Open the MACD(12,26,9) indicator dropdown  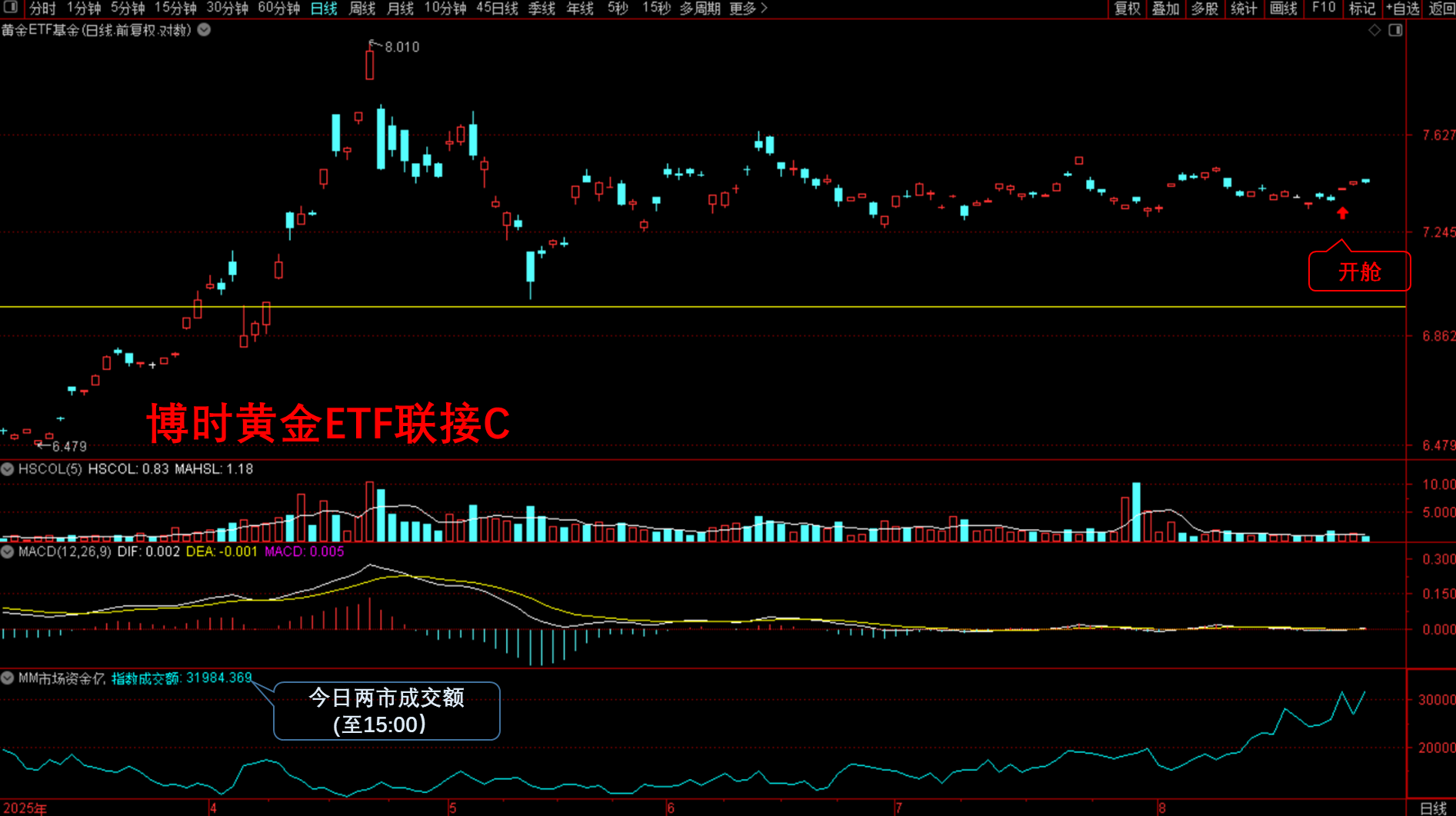point(8,551)
